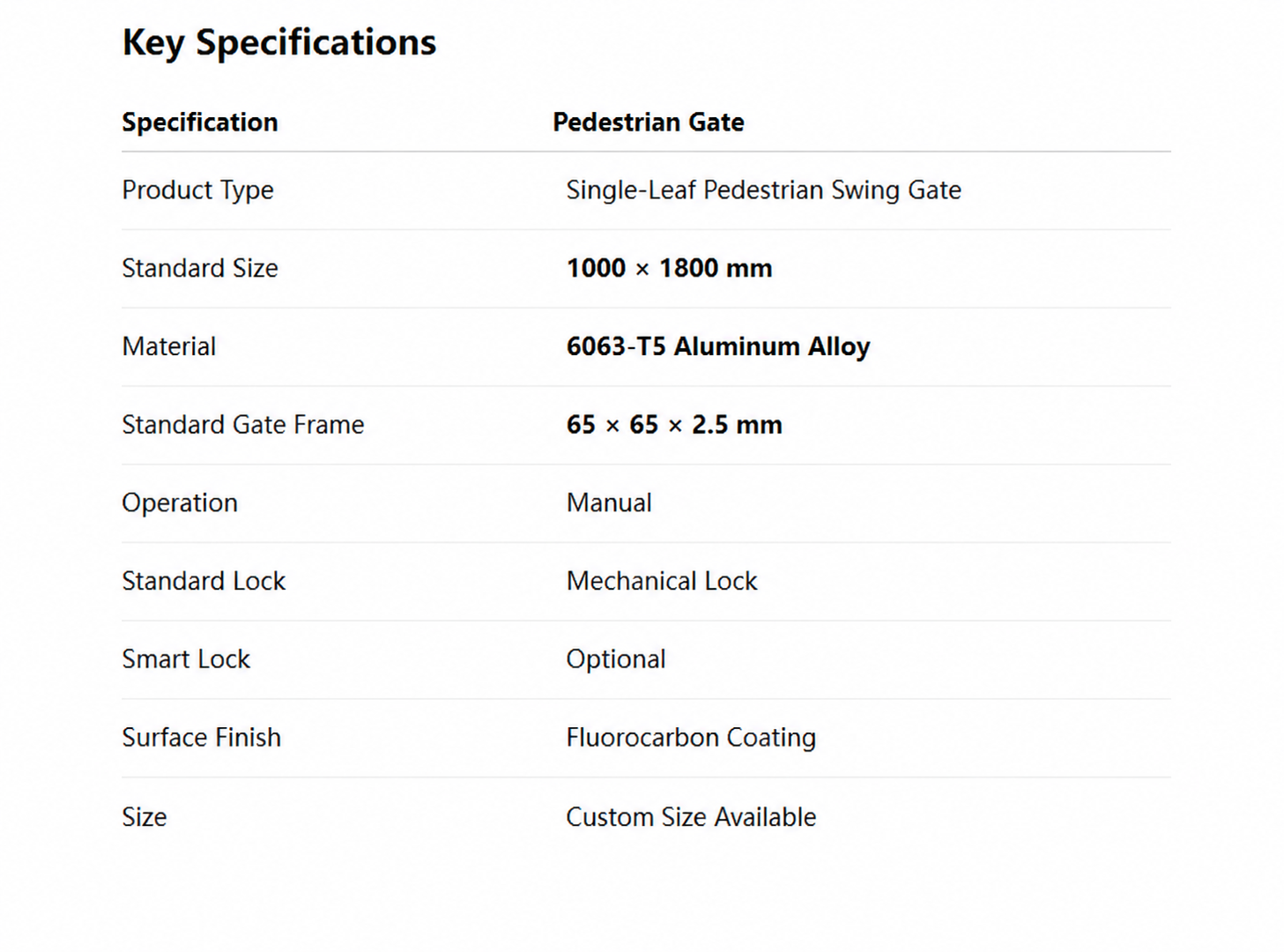
Task: Click the Optional smart lock value
Action: [616, 660]
